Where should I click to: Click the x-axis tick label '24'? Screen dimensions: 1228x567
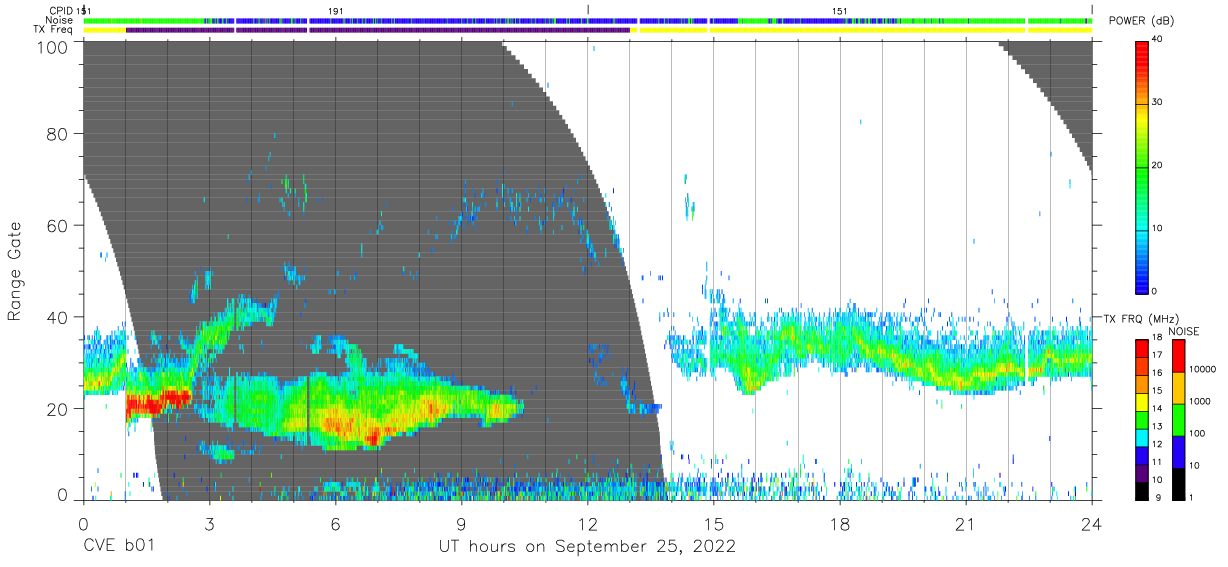pyautogui.click(x=1092, y=524)
